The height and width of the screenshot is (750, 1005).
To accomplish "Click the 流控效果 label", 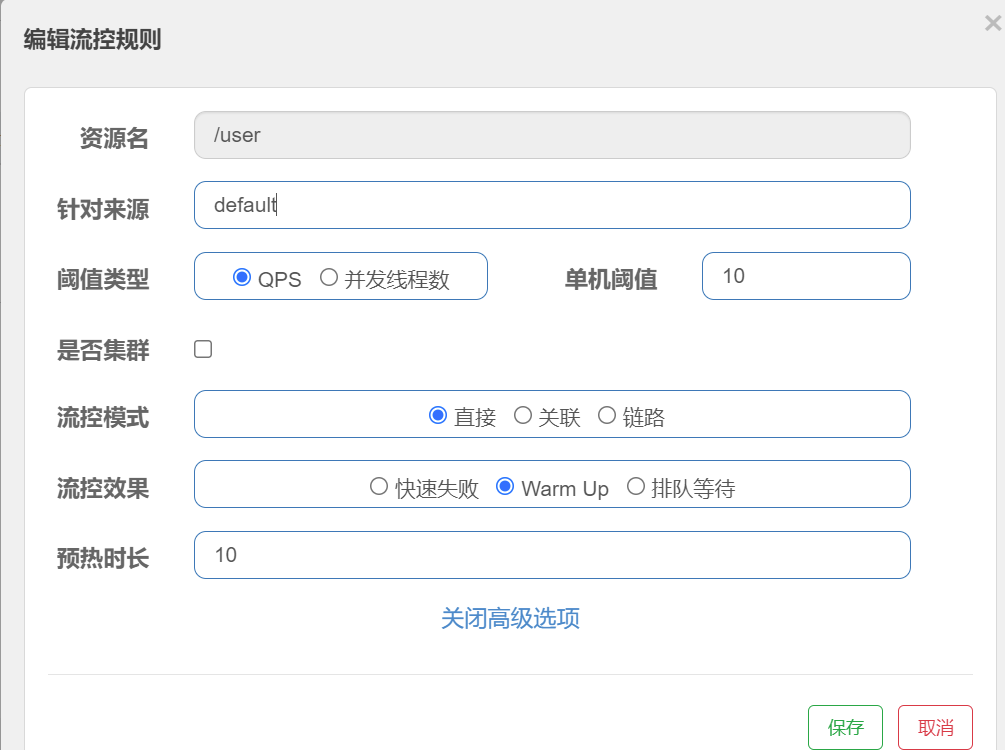I will [103, 488].
